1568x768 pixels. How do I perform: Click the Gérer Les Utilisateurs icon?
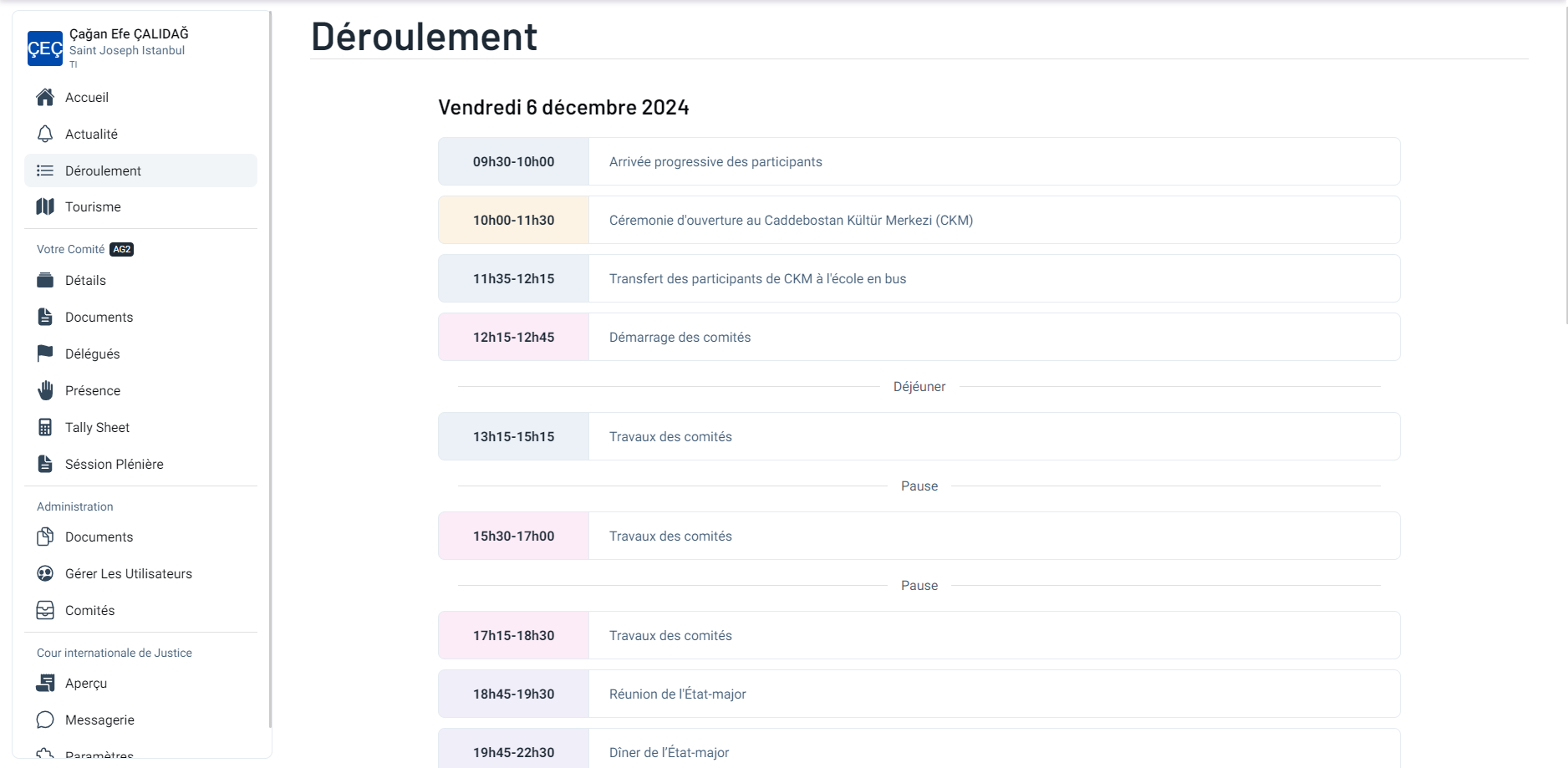tap(45, 574)
